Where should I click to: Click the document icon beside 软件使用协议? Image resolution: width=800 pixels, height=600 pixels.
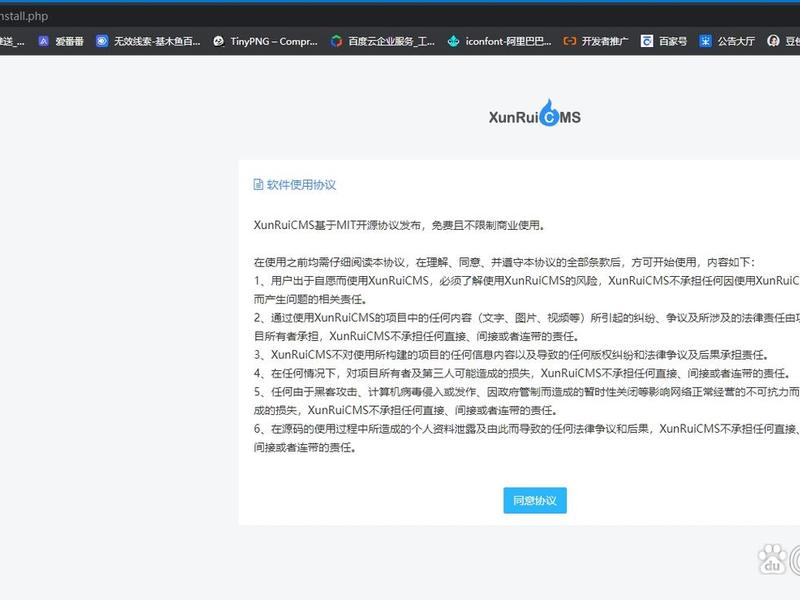[x=258, y=185]
